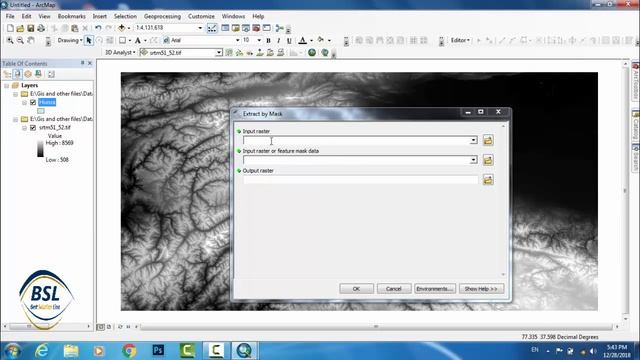Open Table of Contents Options icon

[x=51, y=74]
